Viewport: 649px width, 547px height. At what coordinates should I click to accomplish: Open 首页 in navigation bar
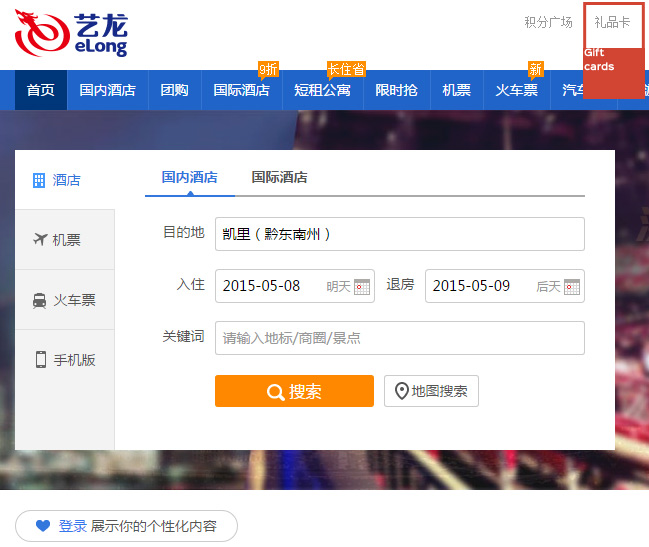pyautogui.click(x=41, y=90)
